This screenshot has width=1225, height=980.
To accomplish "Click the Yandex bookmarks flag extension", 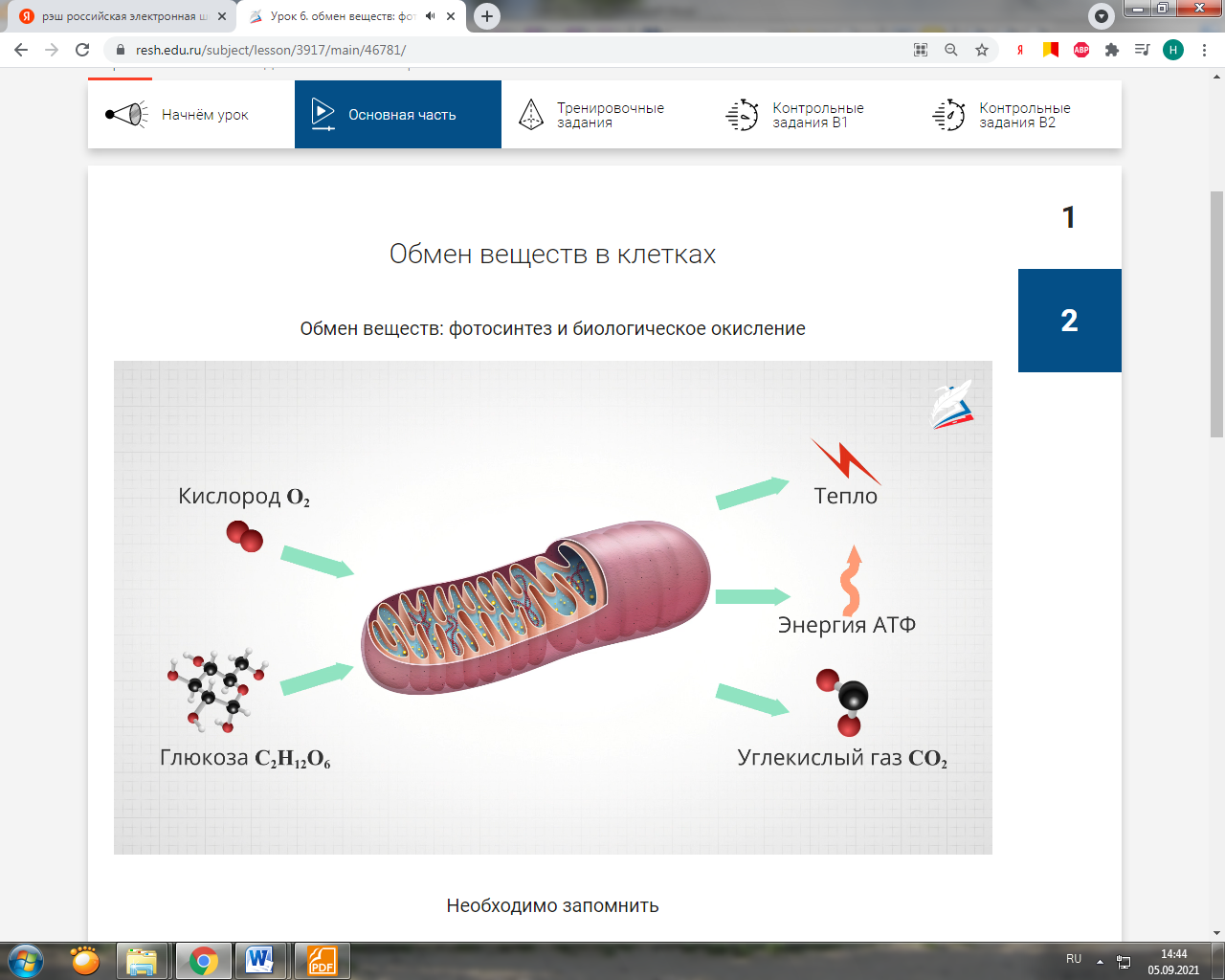I will pyautogui.click(x=1051, y=50).
